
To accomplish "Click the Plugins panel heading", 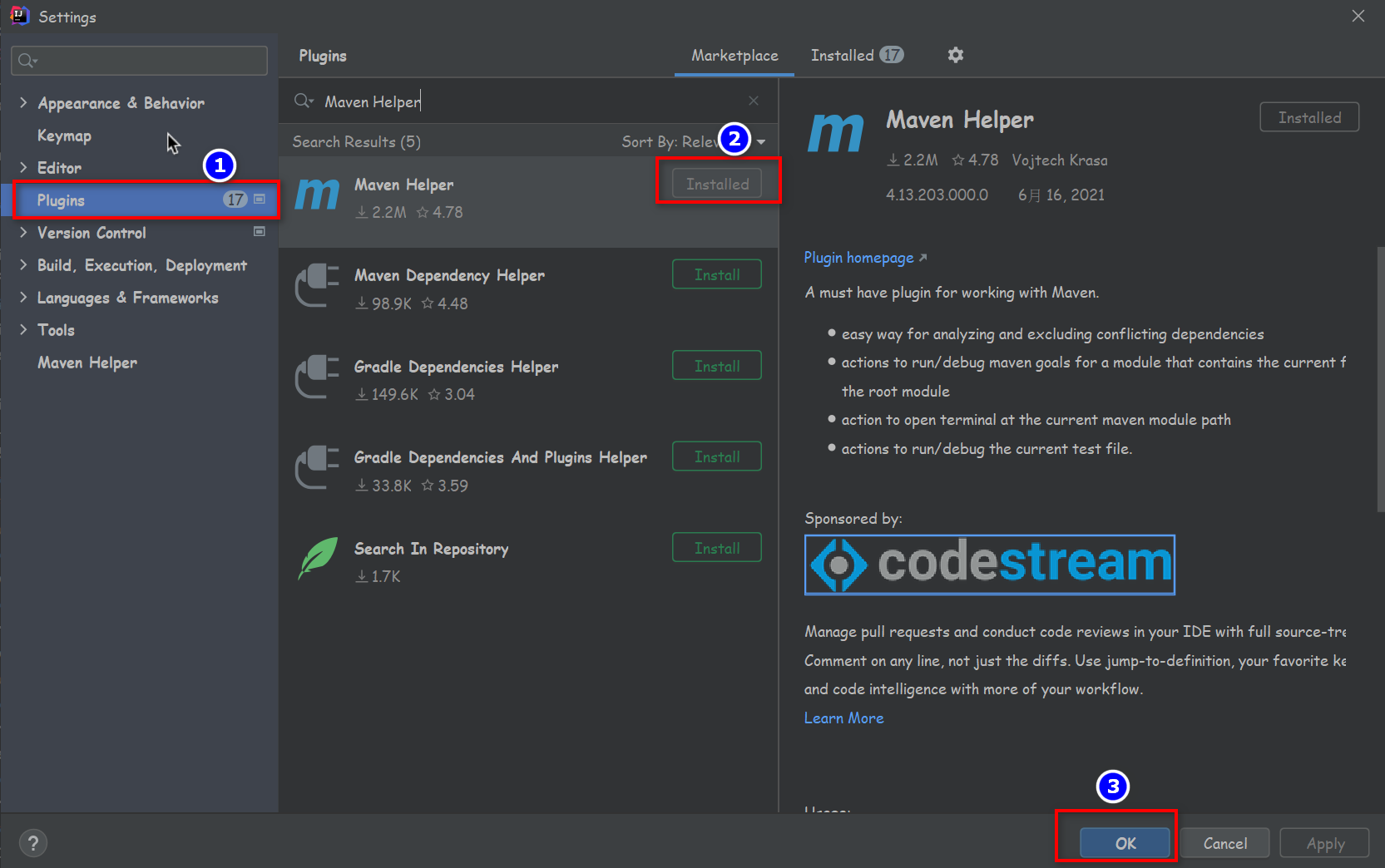I will point(323,56).
